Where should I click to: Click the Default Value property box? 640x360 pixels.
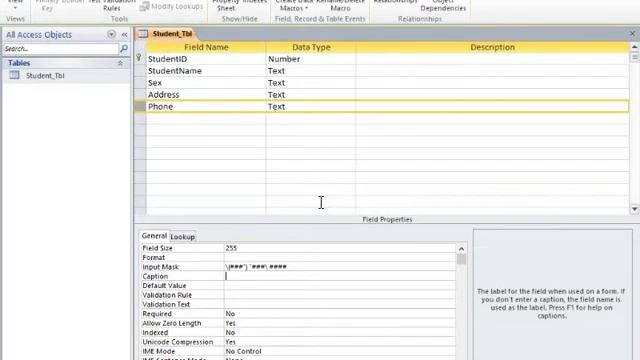point(340,286)
